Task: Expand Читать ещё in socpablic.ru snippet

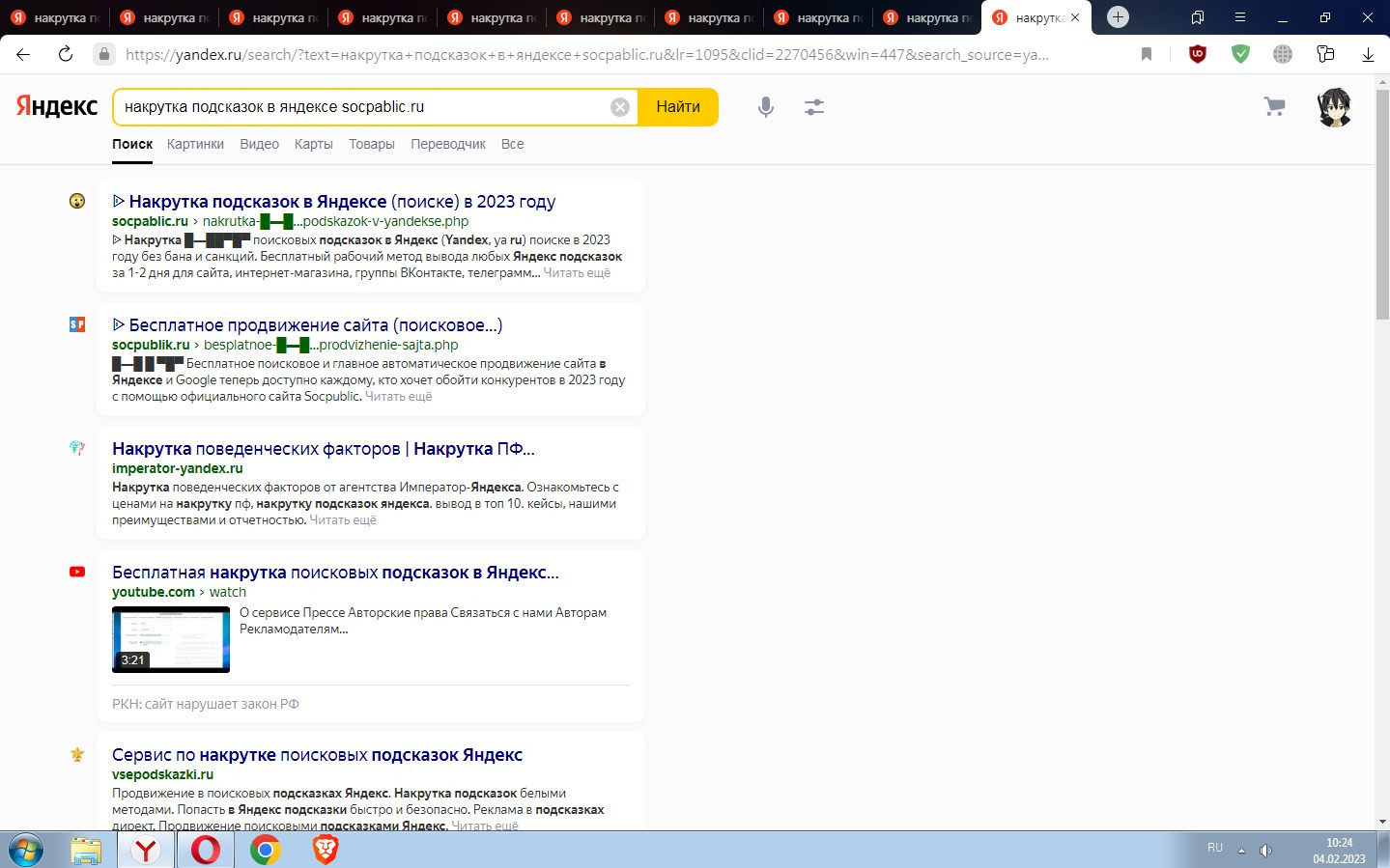Action: click(577, 273)
